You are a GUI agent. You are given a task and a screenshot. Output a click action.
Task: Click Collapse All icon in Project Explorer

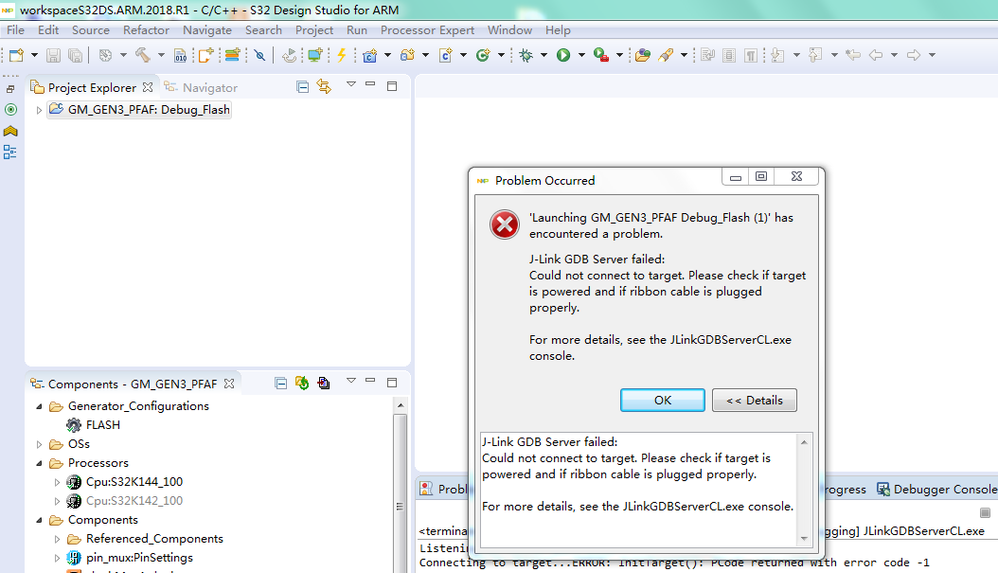pos(303,87)
